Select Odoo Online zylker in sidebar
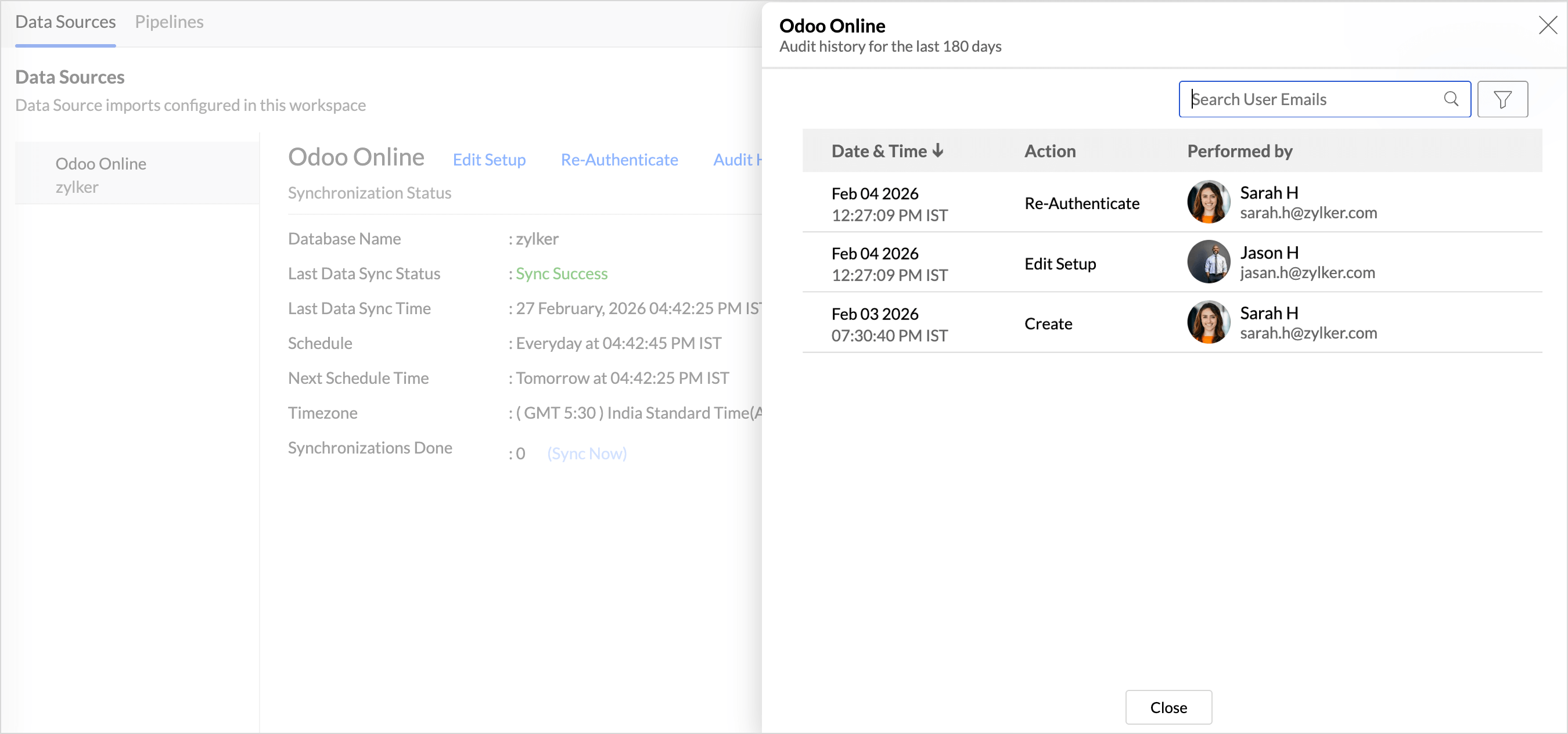1568x734 pixels. coord(100,175)
